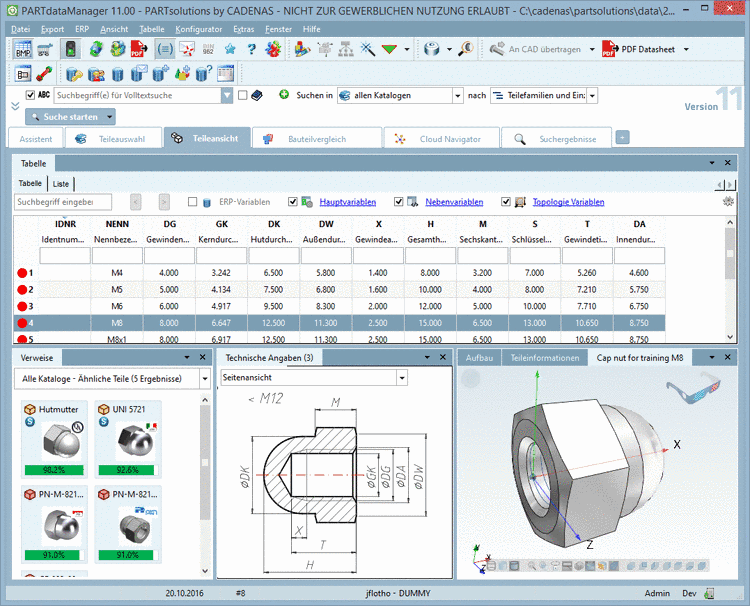Switch to the Teileauswahl tab
750x606 pixels.
click(112, 139)
